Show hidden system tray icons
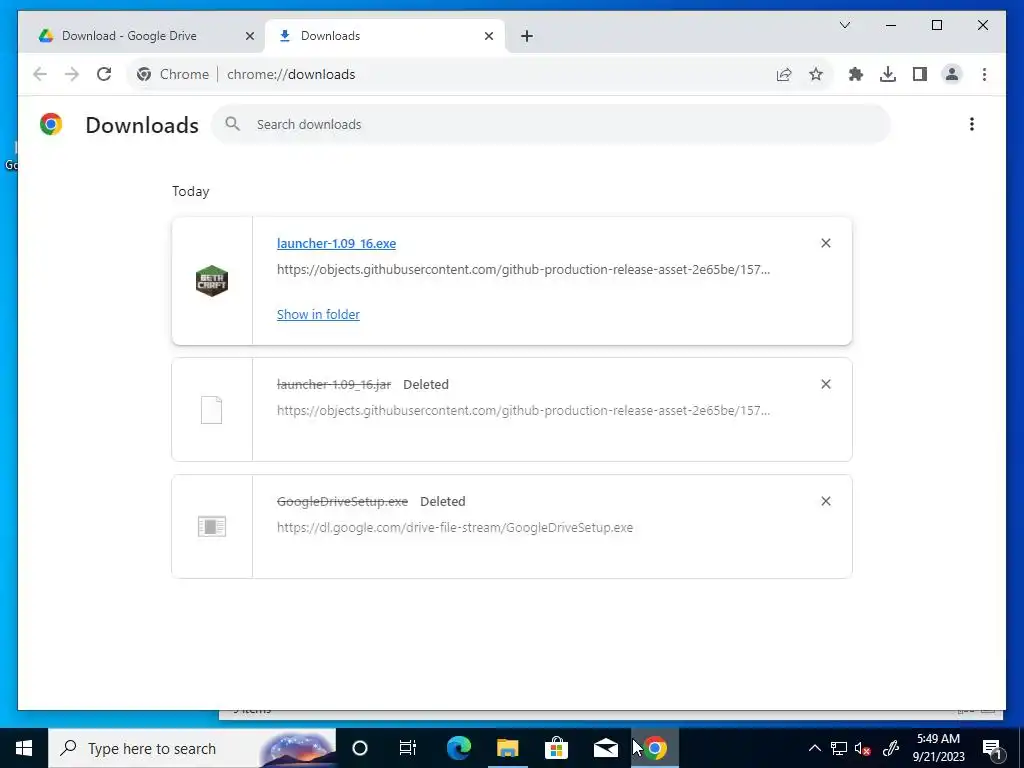Image resolution: width=1024 pixels, height=768 pixels. 815,748
